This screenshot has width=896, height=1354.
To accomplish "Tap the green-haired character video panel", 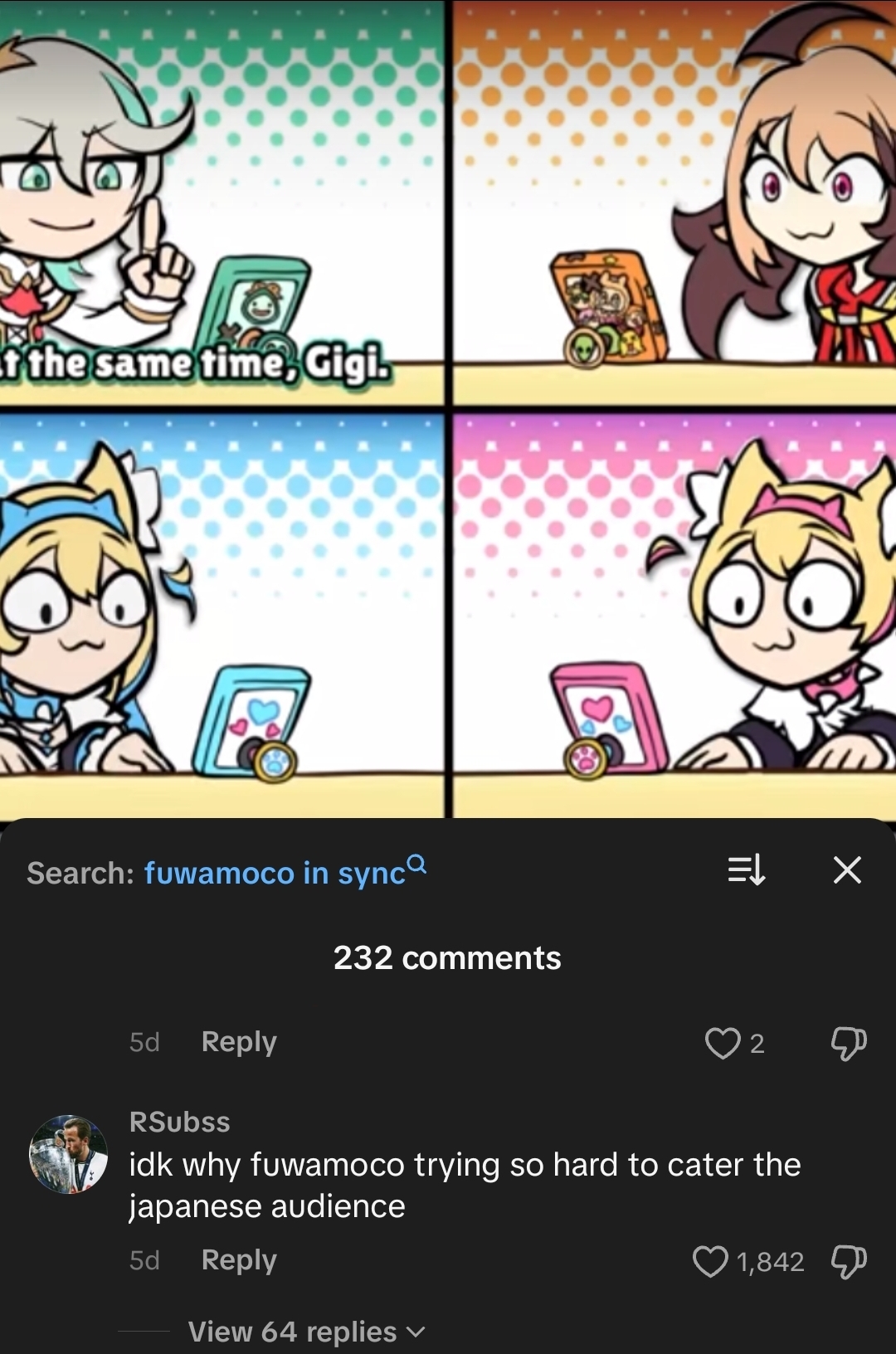I will point(222,203).
